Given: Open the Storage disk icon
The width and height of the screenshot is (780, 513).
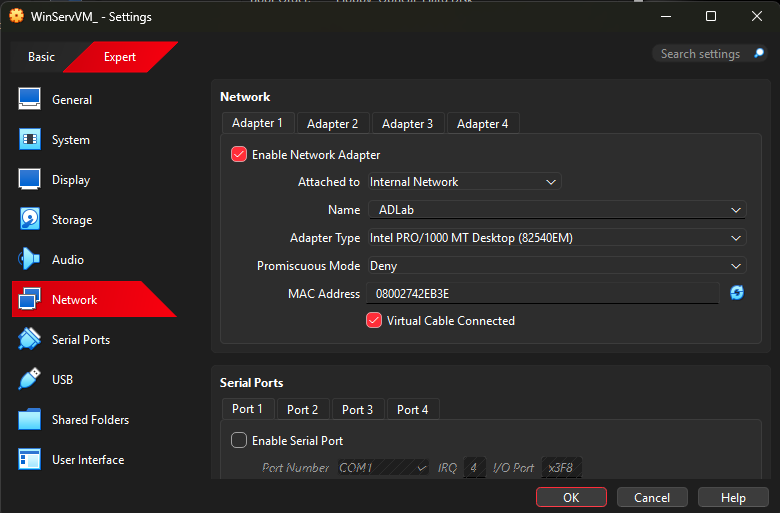Looking at the screenshot, I should (x=29, y=219).
